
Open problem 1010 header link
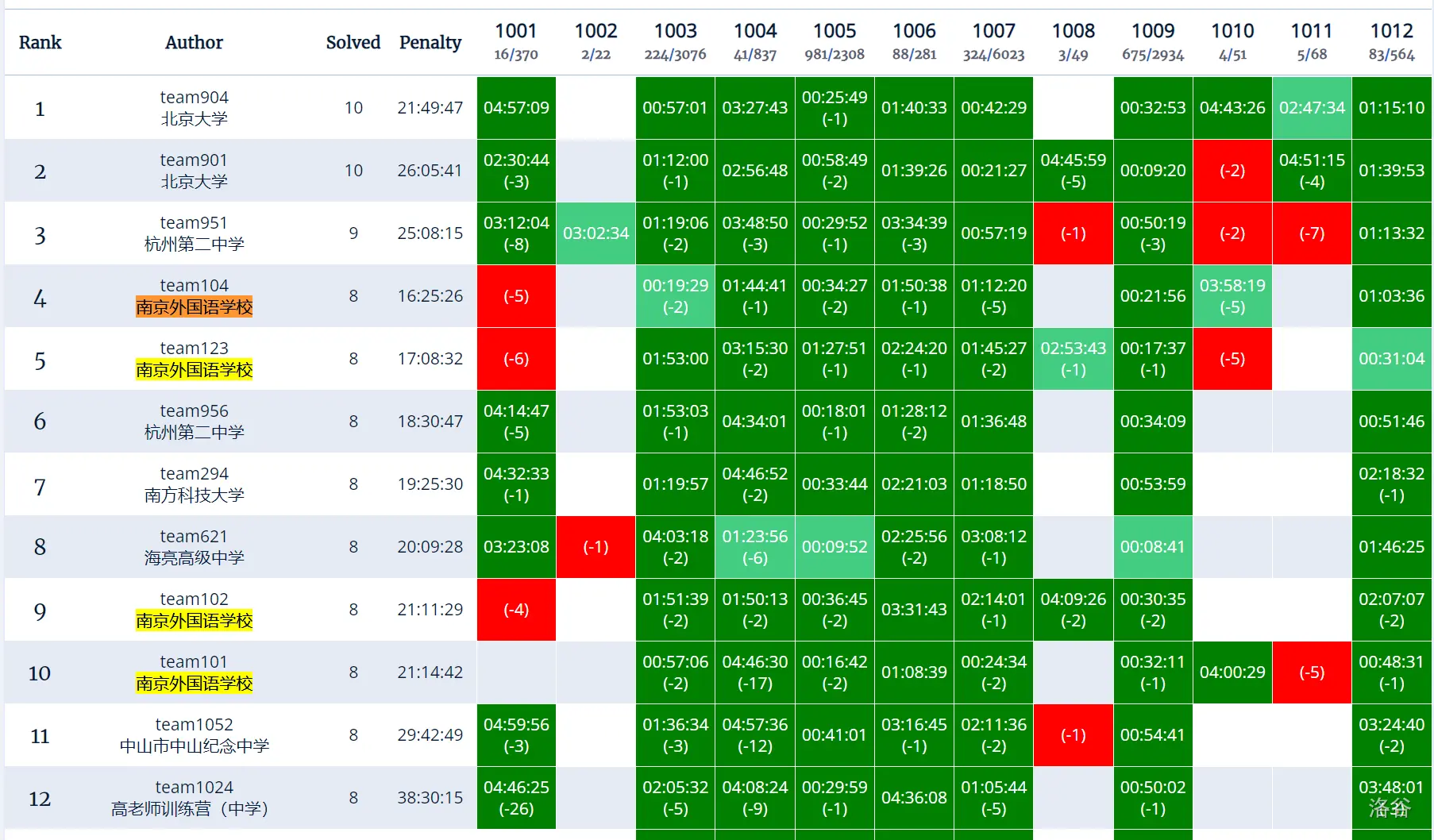pos(1232,31)
